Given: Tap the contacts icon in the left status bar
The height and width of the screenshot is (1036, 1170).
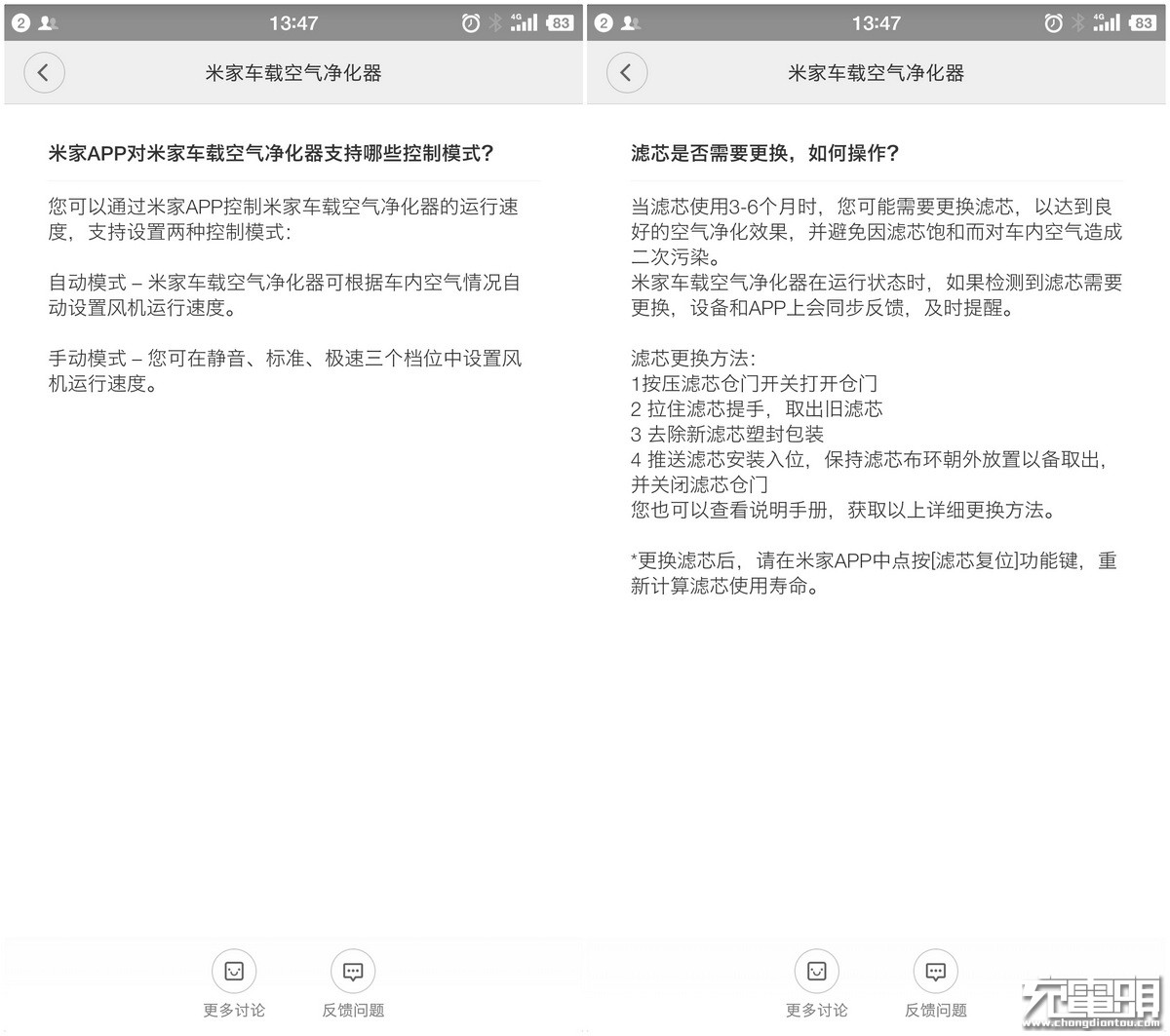Looking at the screenshot, I should coord(48,23).
